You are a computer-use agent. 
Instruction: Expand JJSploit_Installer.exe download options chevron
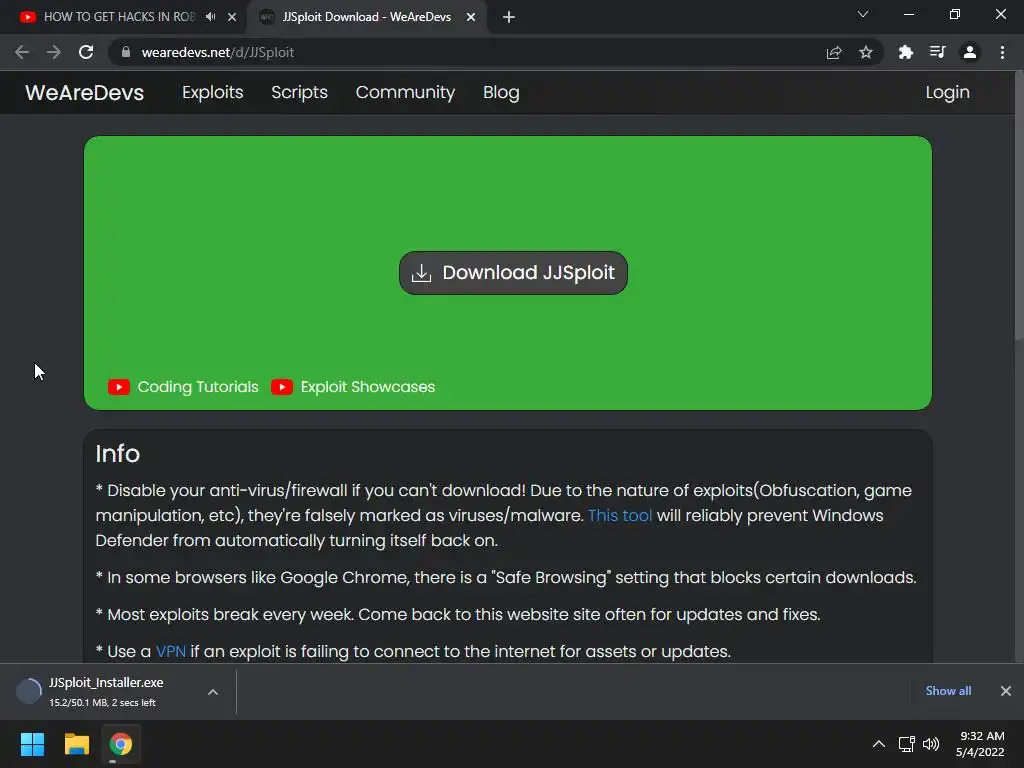(x=213, y=692)
